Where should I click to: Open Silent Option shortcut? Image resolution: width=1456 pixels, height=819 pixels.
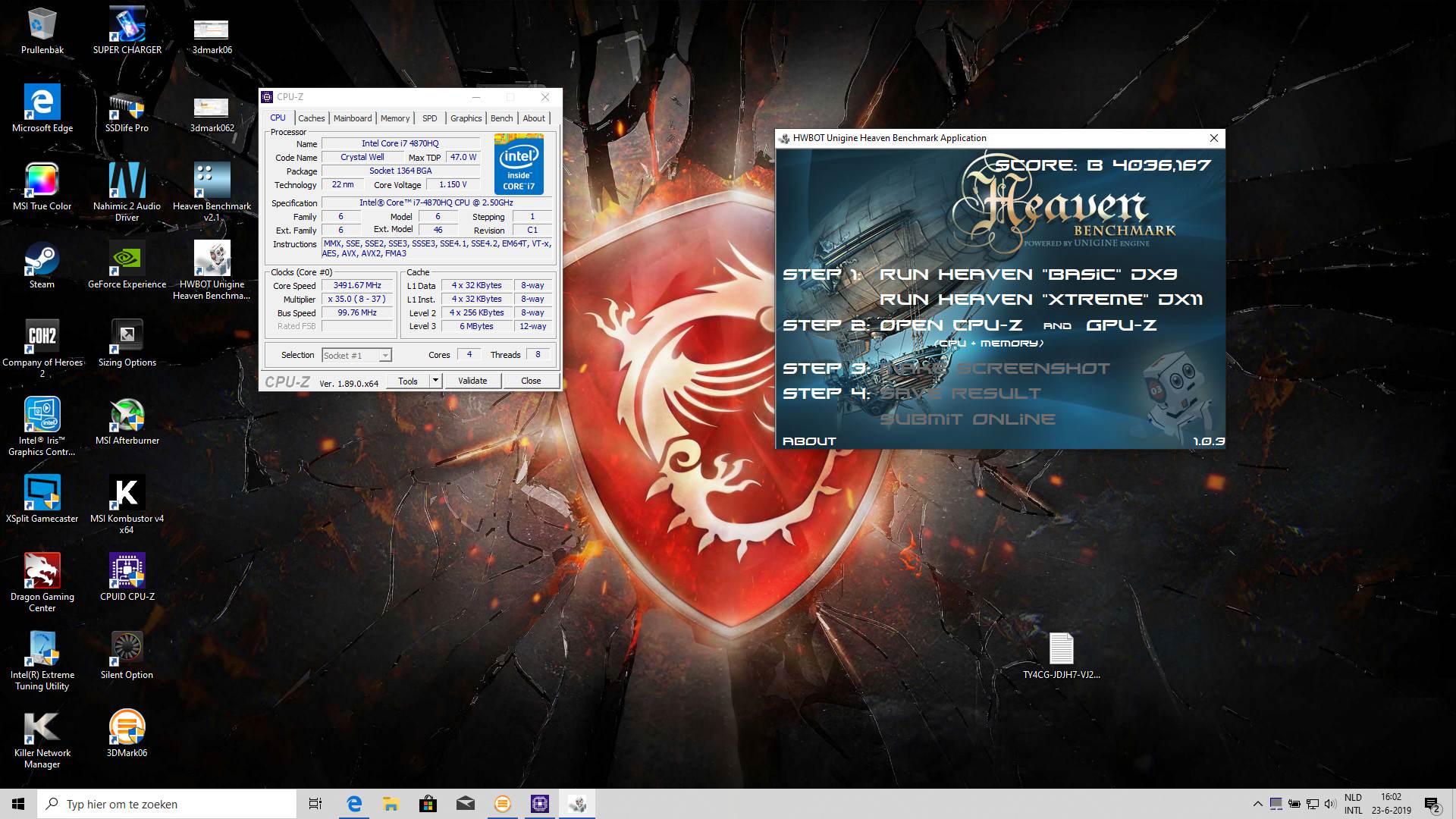(x=127, y=656)
